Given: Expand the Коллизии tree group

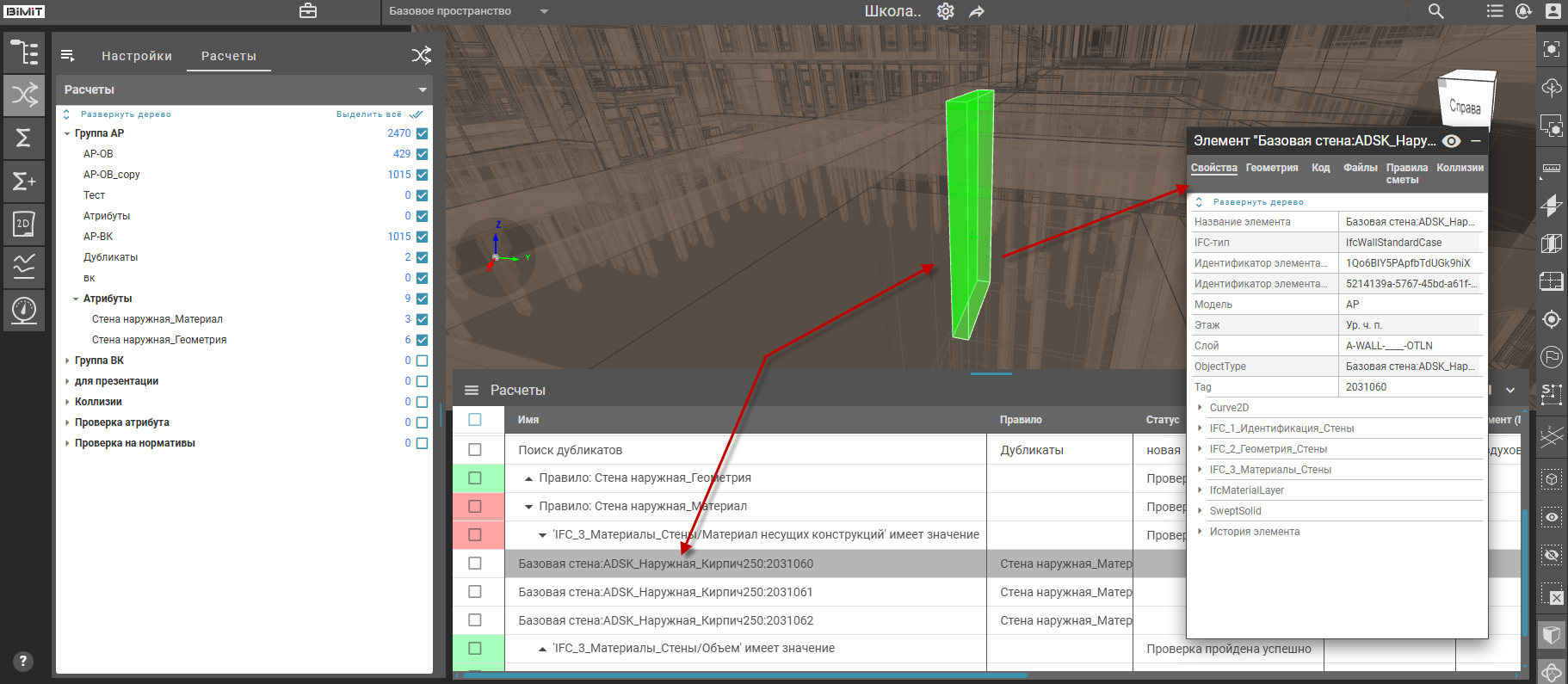Looking at the screenshot, I should tap(67, 402).
